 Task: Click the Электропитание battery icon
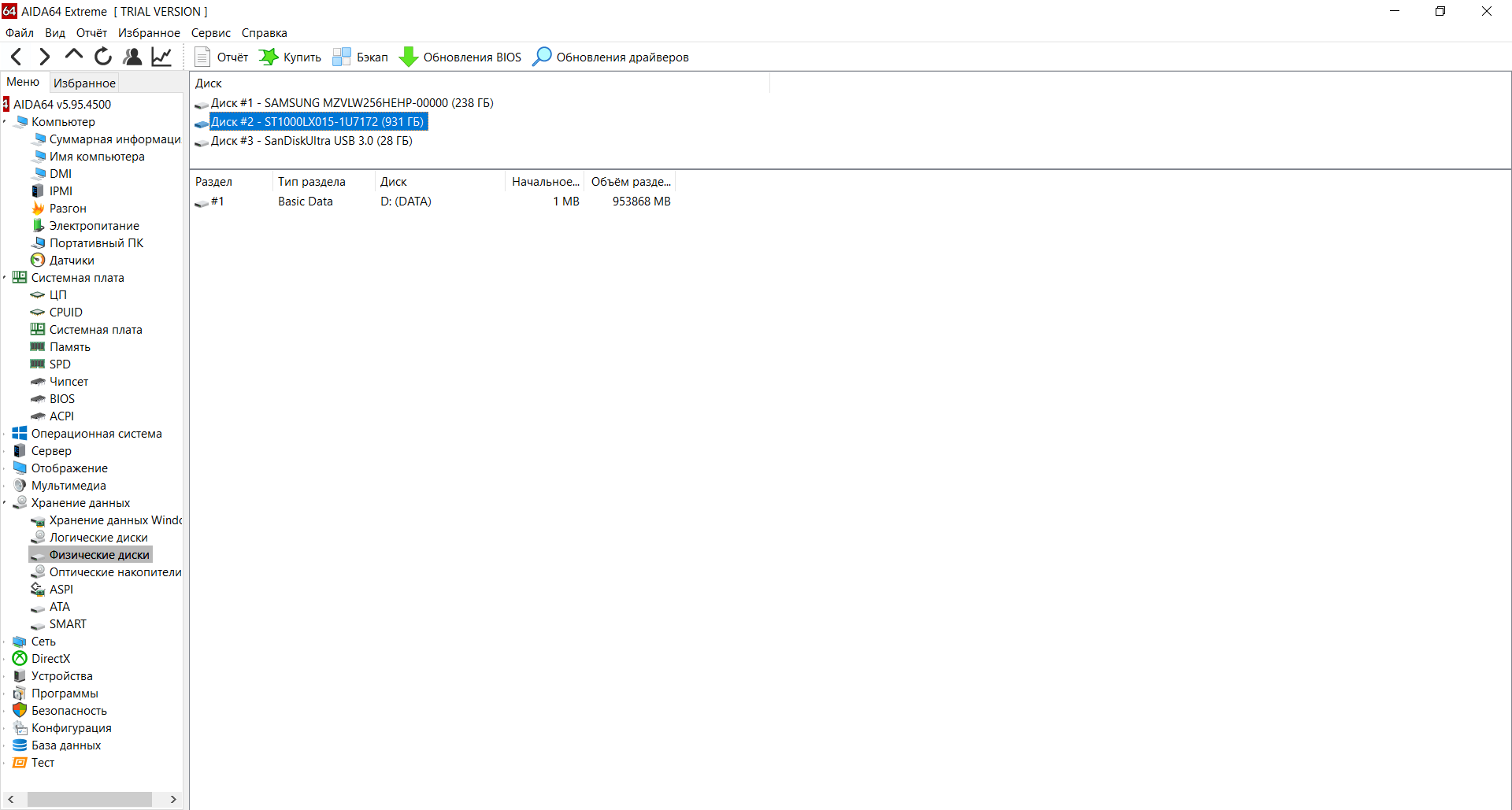[38, 226]
